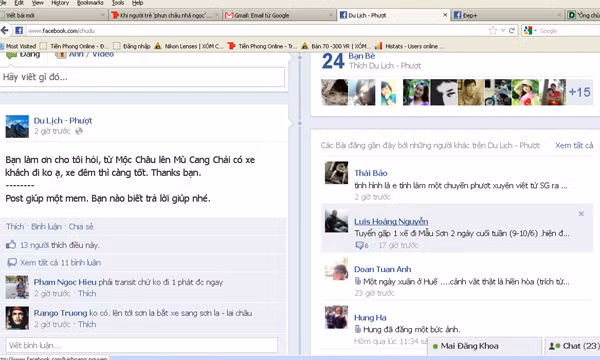Like Pham Ngoc Hieu's comment

[x=87, y=293]
